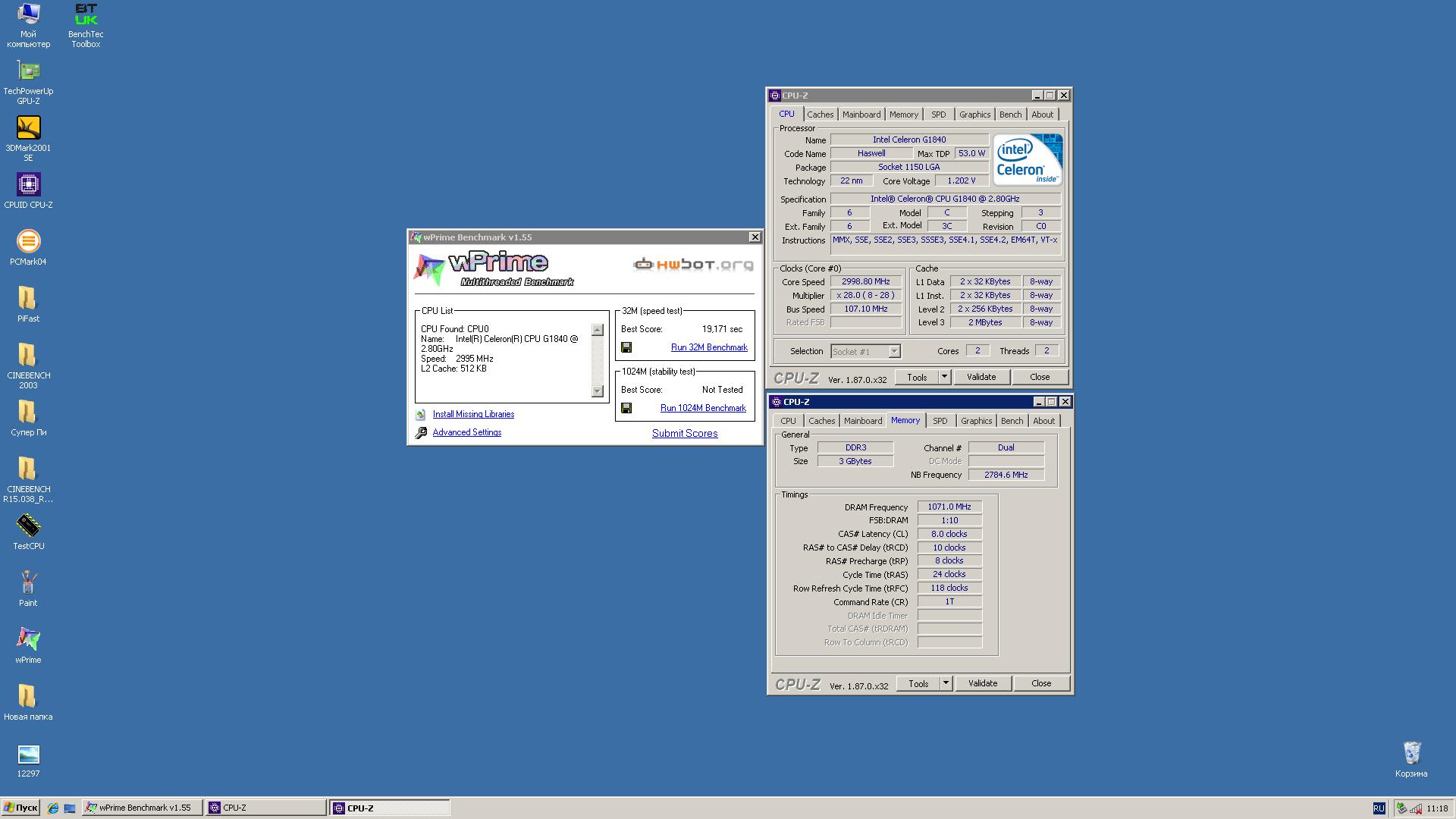The height and width of the screenshot is (819, 1456).
Task: Click the RU language indicator in tray
Action: point(1379,808)
